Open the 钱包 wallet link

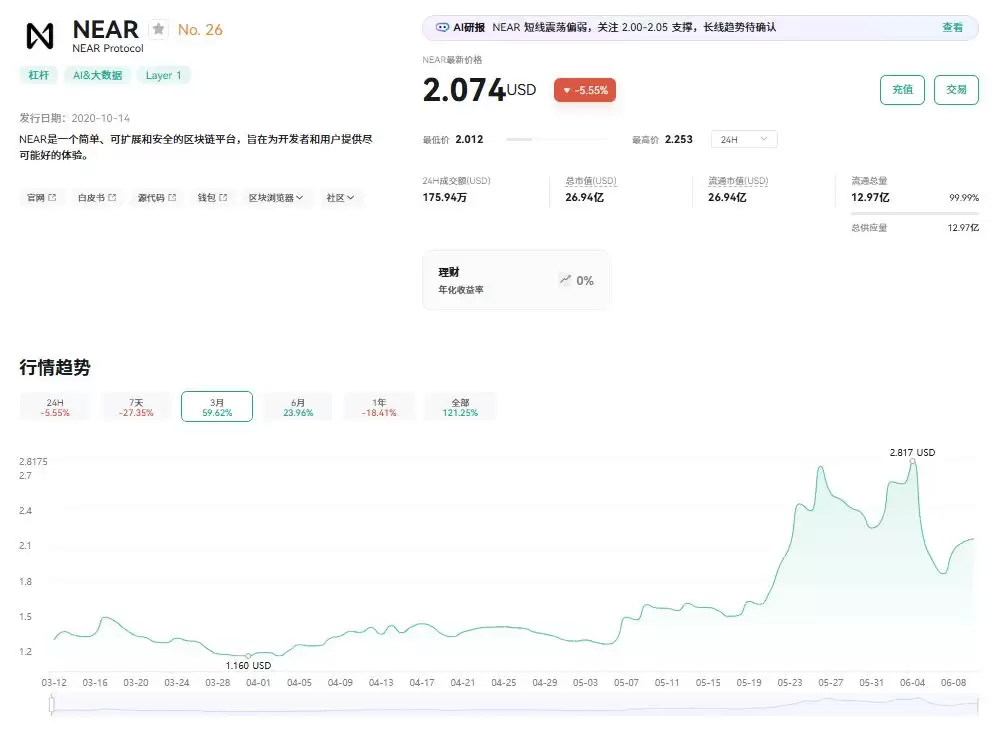coord(212,197)
